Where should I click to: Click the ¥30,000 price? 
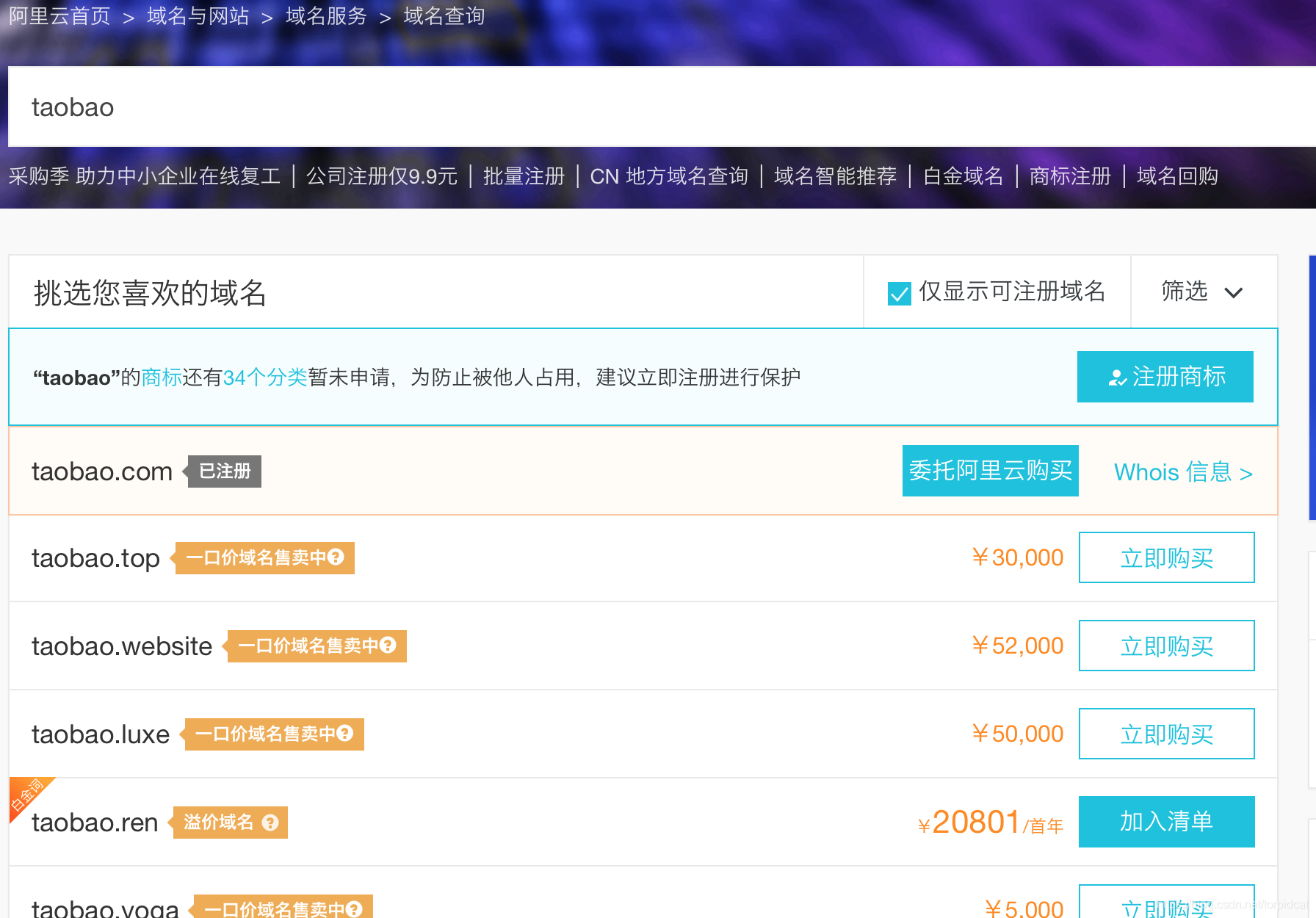click(1017, 557)
